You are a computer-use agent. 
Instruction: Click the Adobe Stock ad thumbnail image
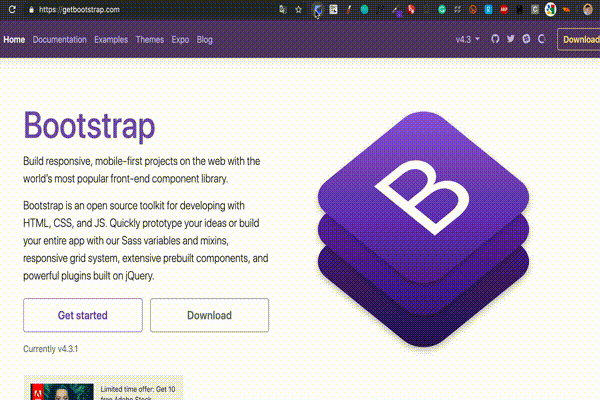click(62, 392)
